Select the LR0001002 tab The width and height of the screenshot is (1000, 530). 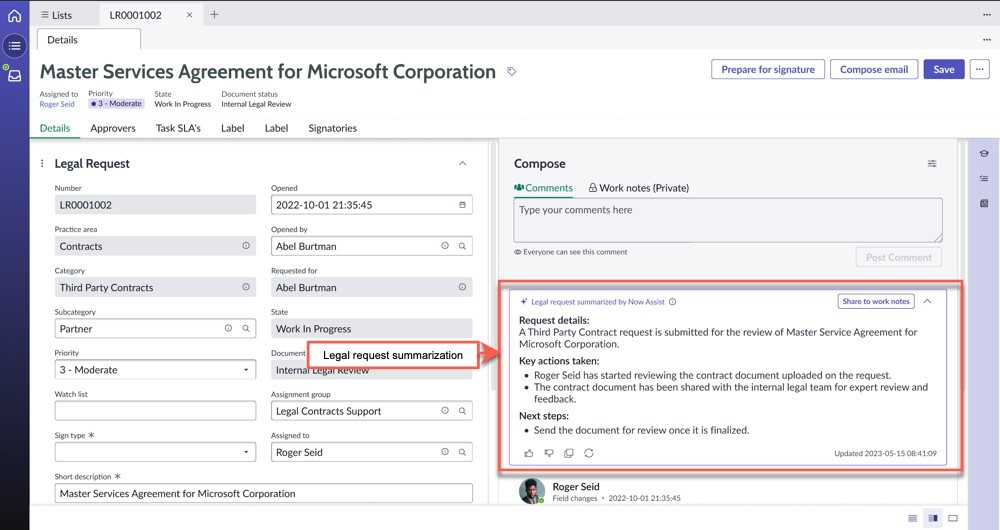pos(136,15)
